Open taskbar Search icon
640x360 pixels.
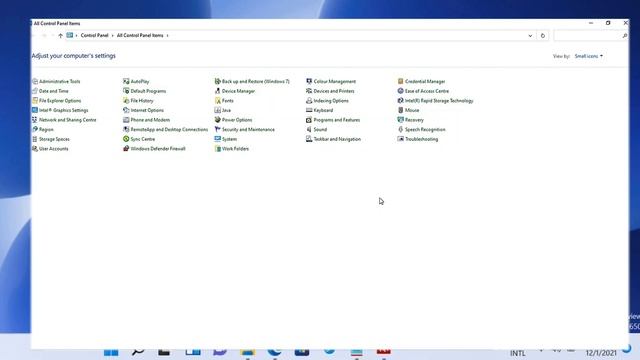click(x=138, y=352)
